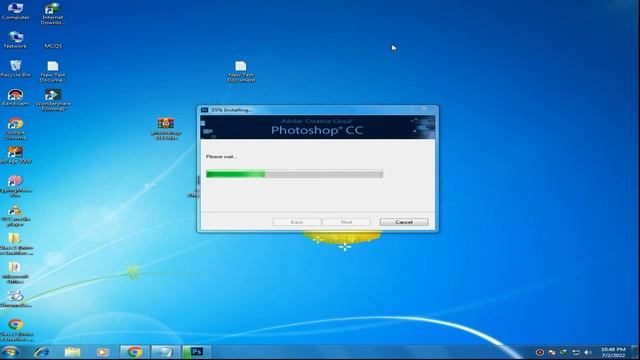Switch to Chrome in the taskbar
Image resolution: width=640 pixels, height=360 pixels.
point(134,352)
